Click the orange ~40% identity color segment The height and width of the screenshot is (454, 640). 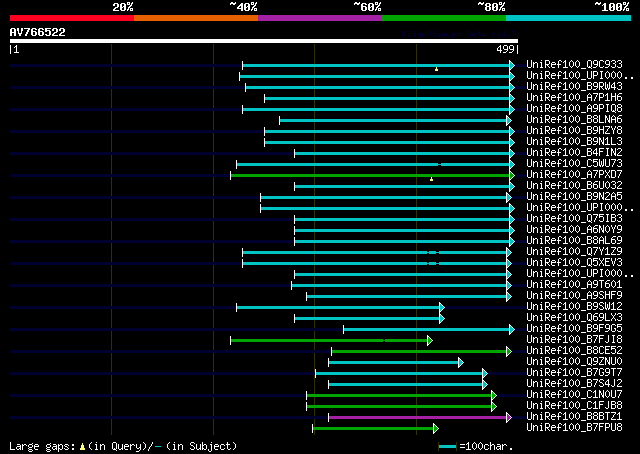point(196,18)
